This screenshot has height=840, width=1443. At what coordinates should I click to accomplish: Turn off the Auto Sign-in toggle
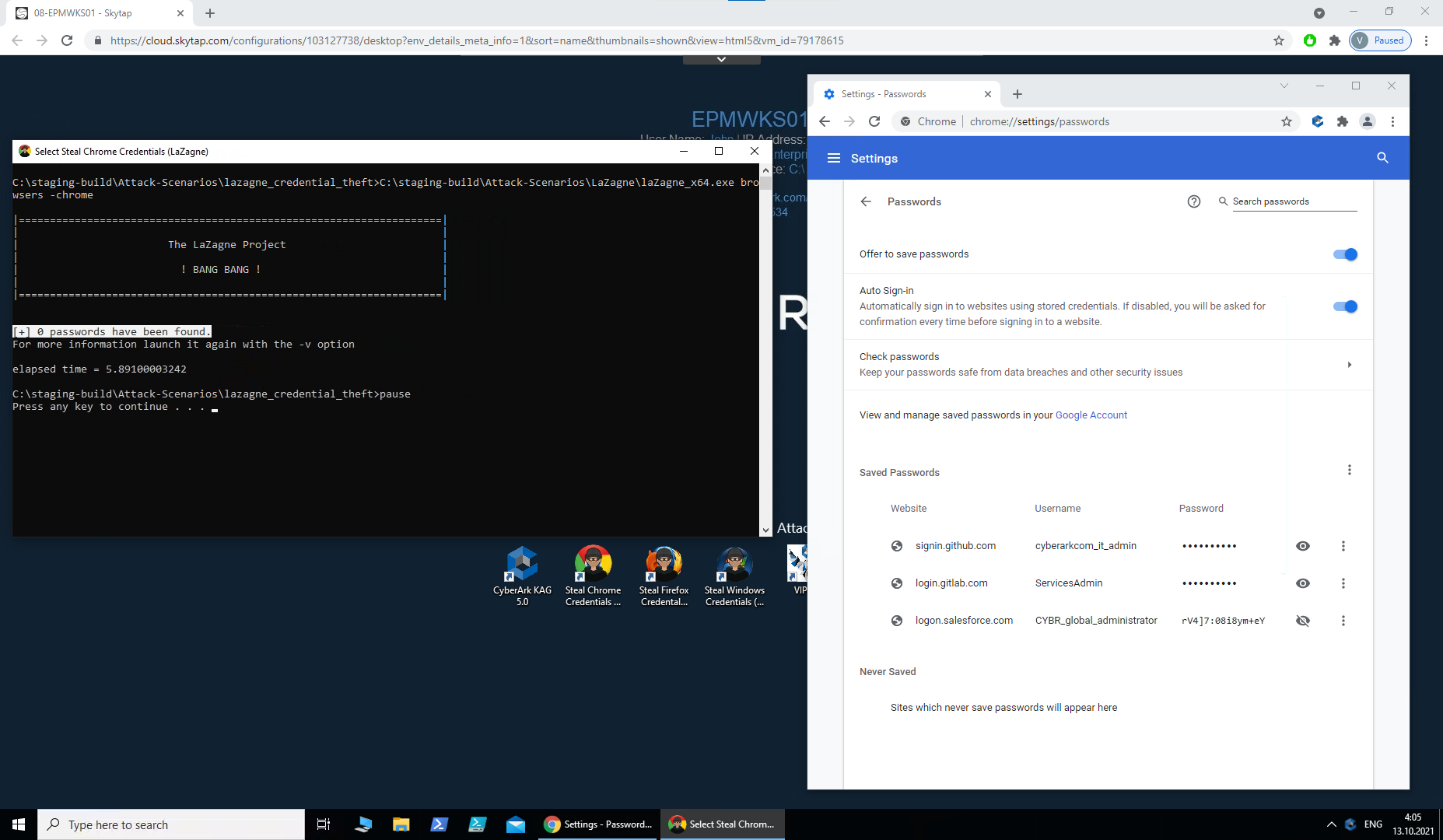pos(1345,306)
